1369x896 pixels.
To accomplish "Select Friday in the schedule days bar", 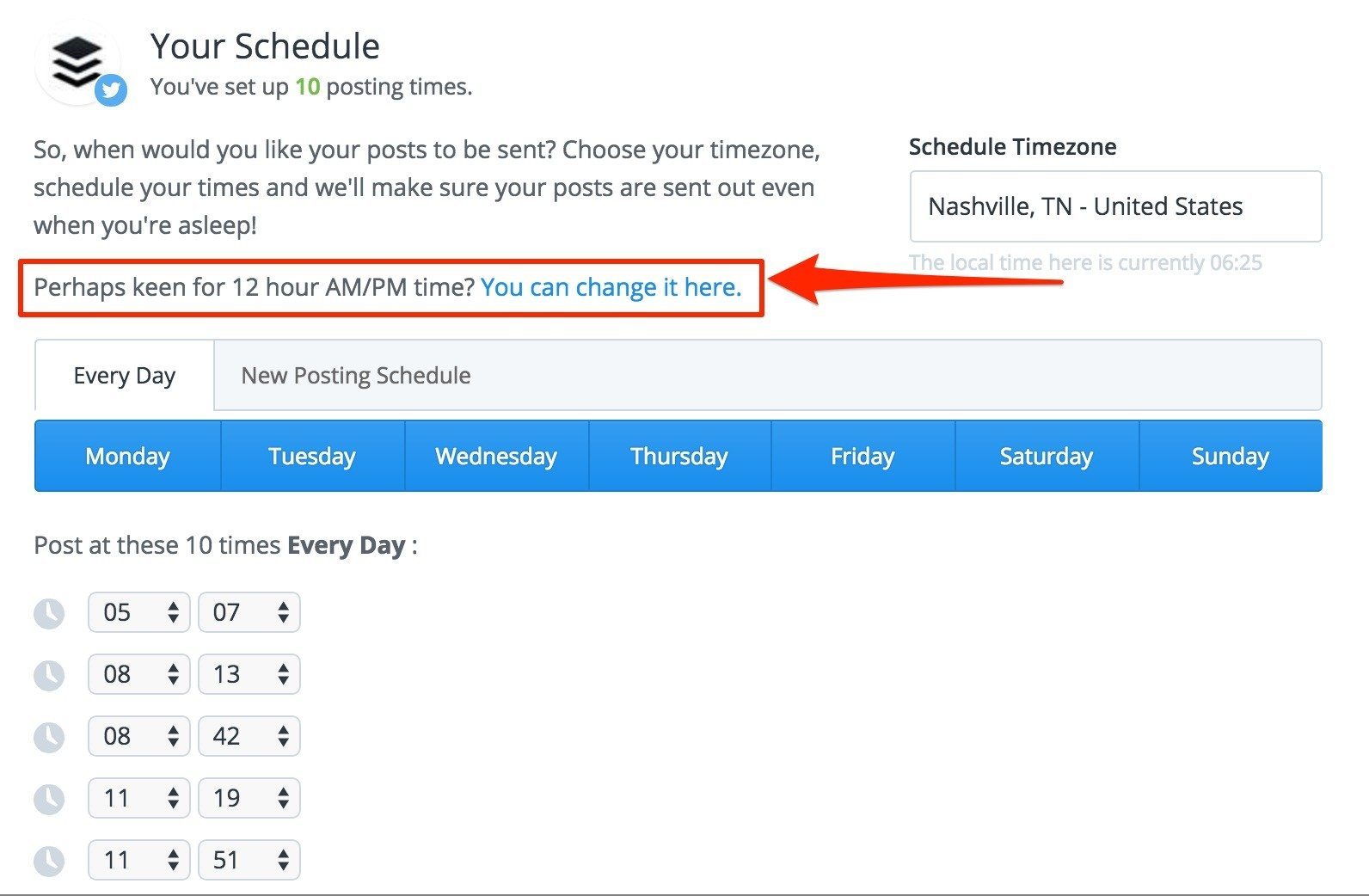I will 863,456.
